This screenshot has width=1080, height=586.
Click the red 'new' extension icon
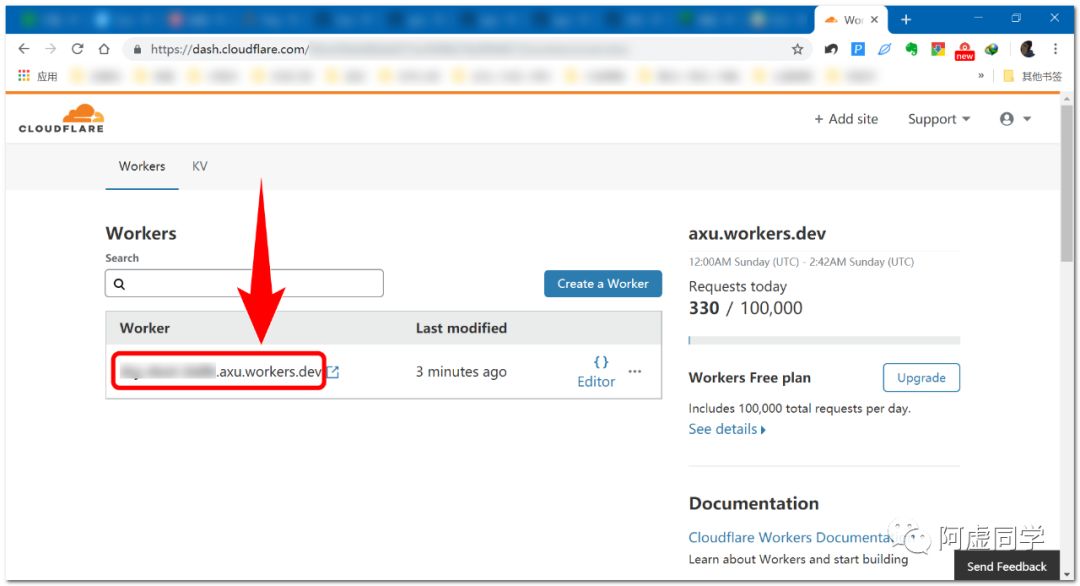point(964,51)
